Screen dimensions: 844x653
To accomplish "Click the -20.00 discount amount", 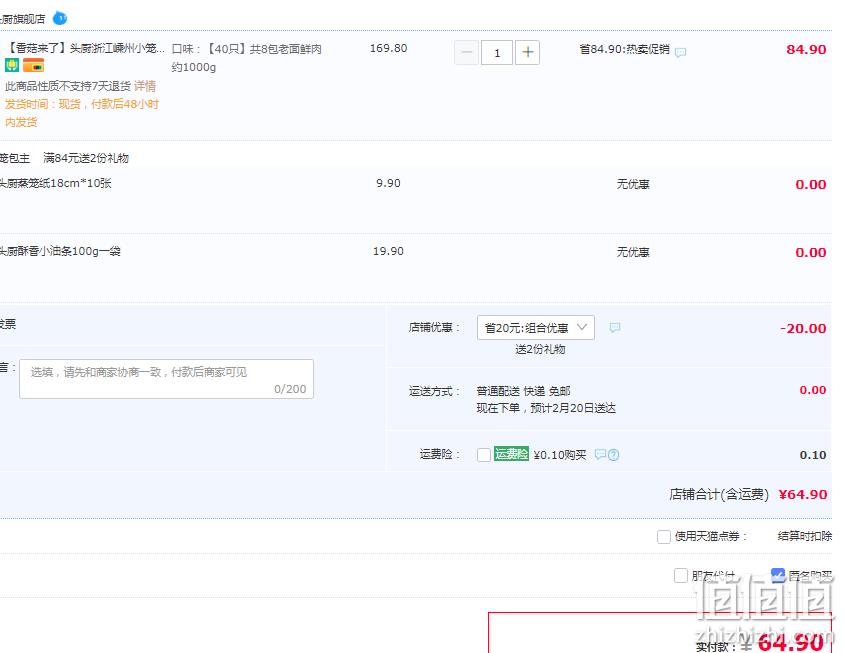I will 803,328.
